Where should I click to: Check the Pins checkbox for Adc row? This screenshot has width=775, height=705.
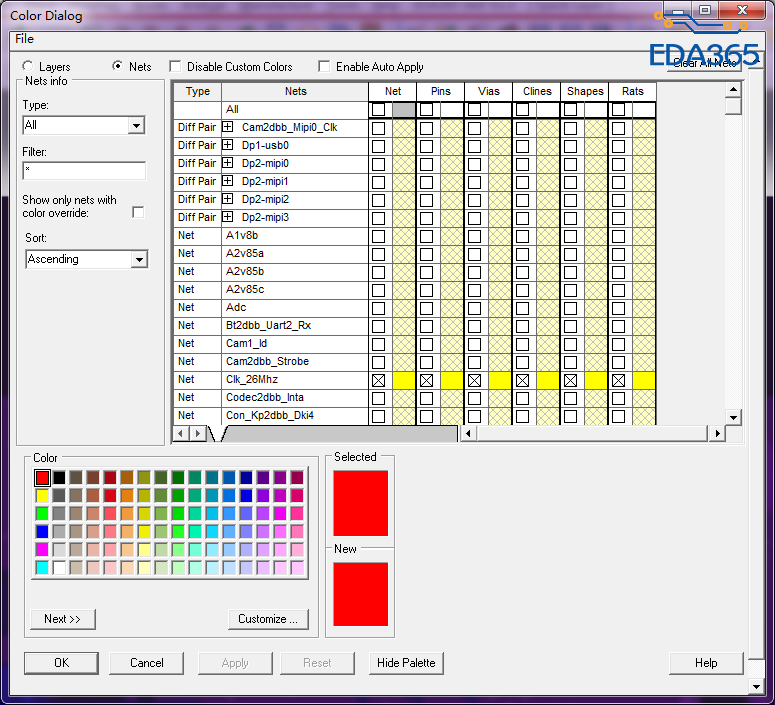[427, 308]
